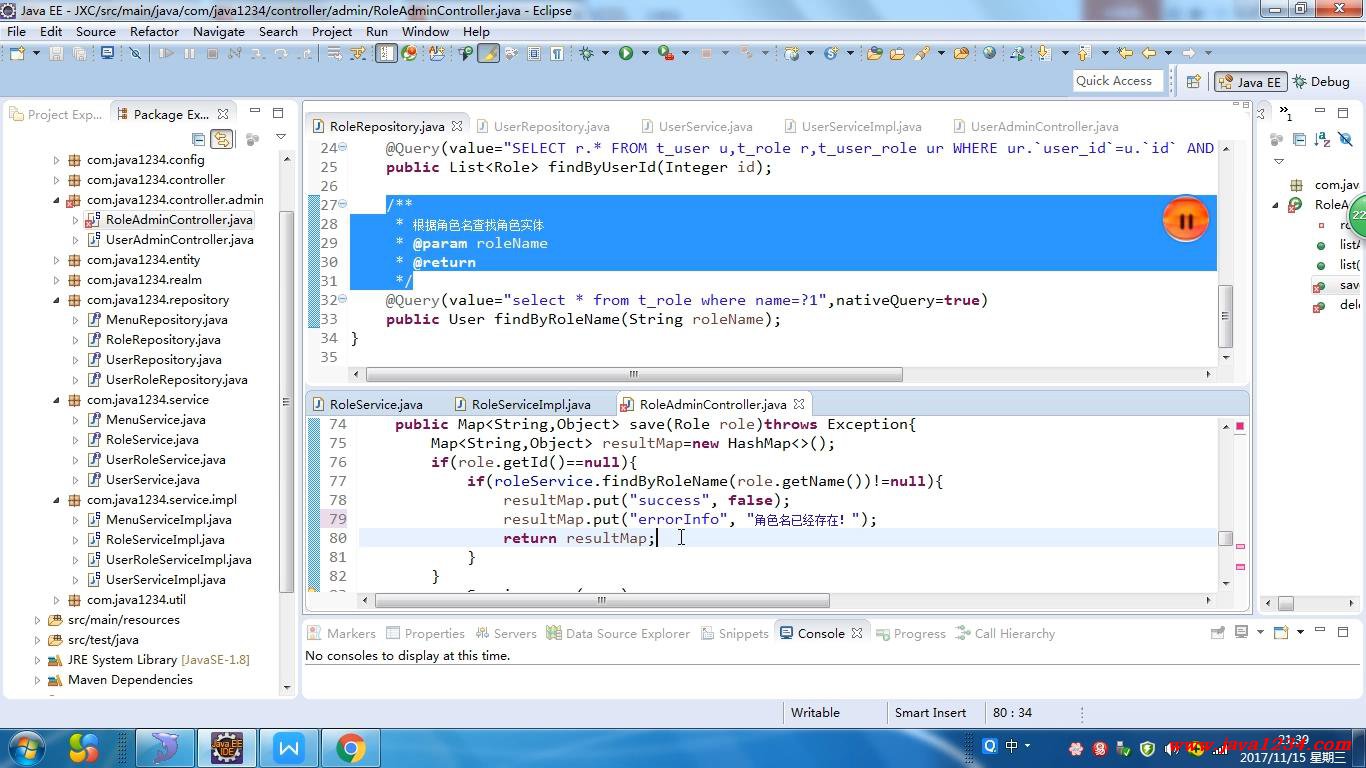Switch to RoleServiceImpl.java editor tab
Screen dimensions: 1366x768
[531, 404]
